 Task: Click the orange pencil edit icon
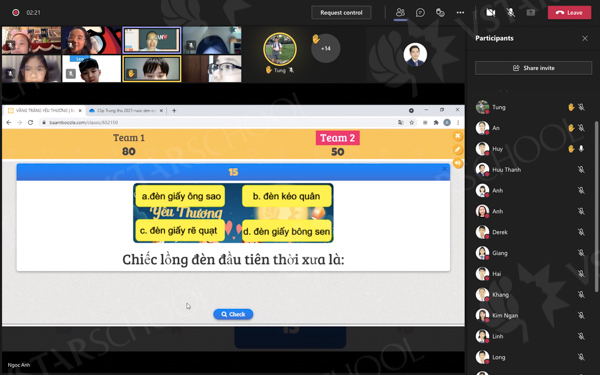[458, 150]
